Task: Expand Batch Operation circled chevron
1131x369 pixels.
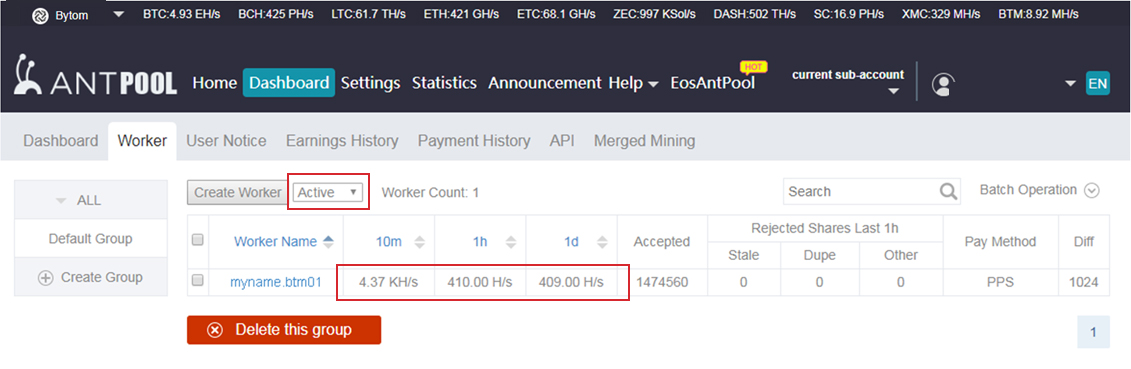Action: (1092, 191)
